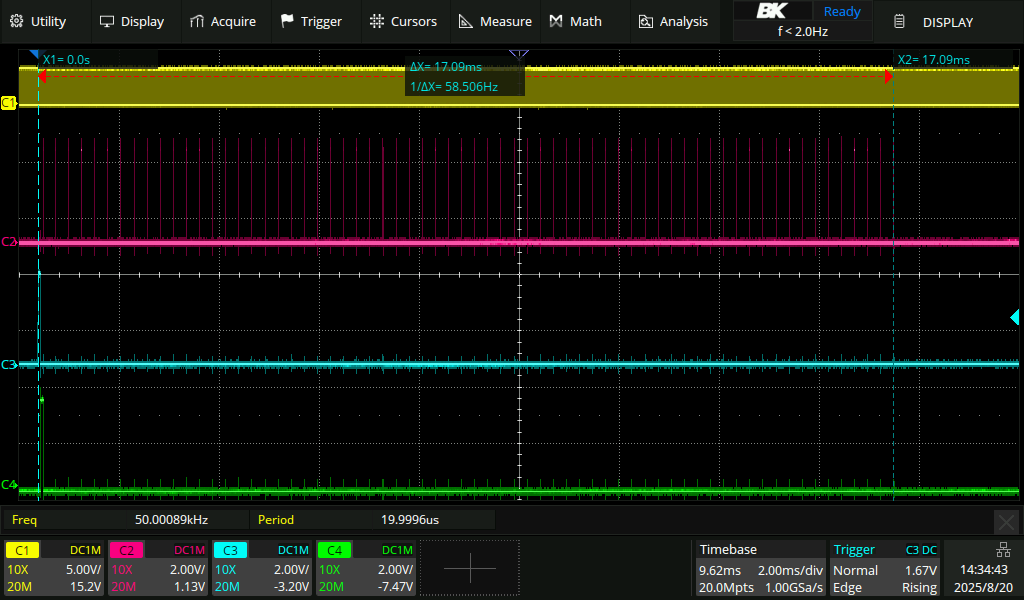Image resolution: width=1024 pixels, height=600 pixels.
Task: Click the Utility gear icon
Action: [17, 22]
